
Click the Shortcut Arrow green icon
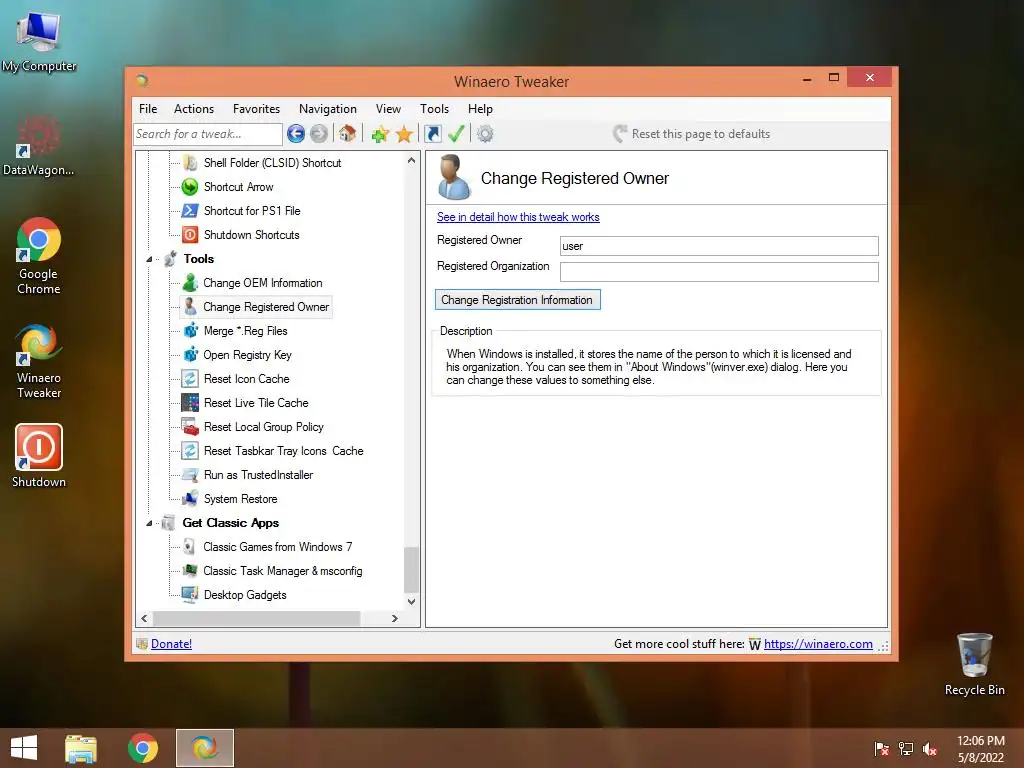pyautogui.click(x=190, y=187)
